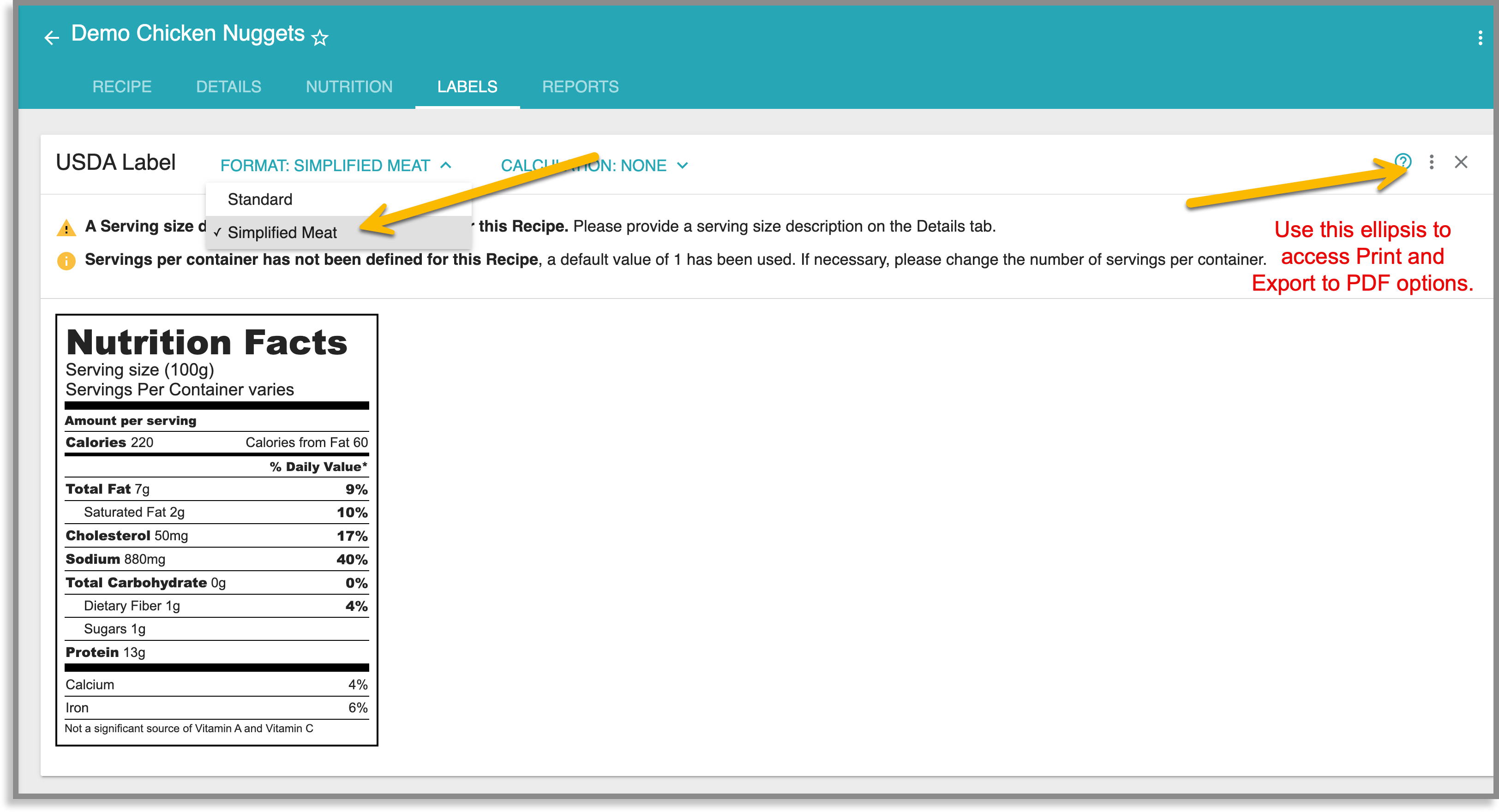Collapse the Format: Simplified Meat dropdown
This screenshot has height=812, width=1499.
[x=336, y=166]
